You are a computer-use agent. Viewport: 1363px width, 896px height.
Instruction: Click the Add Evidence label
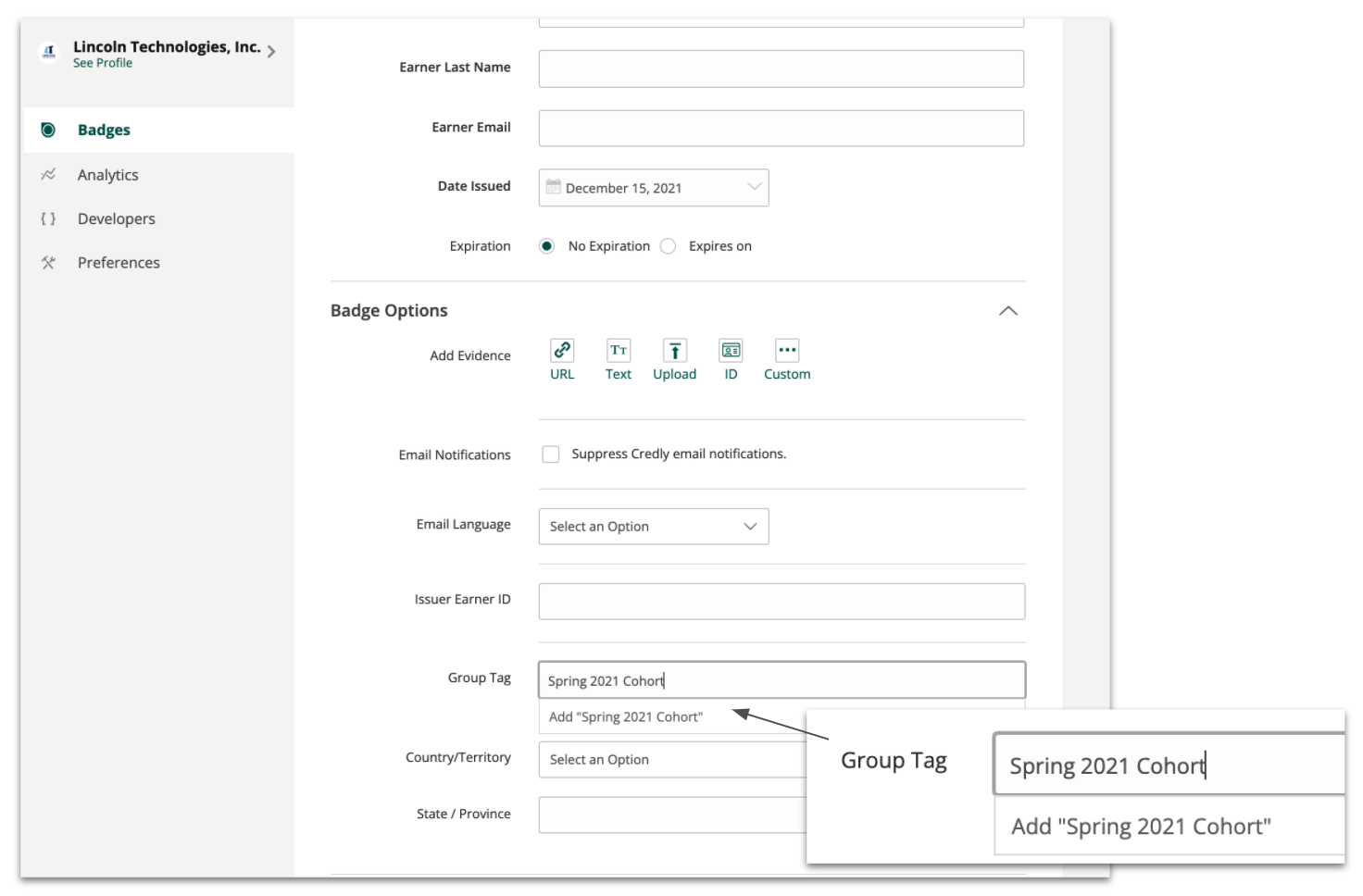coord(470,355)
